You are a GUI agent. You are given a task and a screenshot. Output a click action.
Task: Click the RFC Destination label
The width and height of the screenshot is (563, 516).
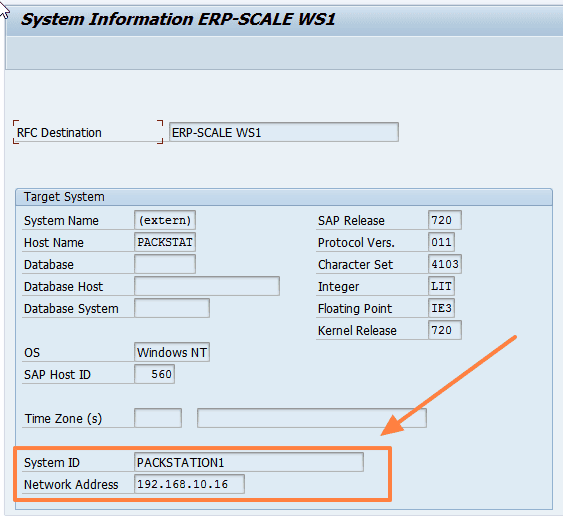59,133
